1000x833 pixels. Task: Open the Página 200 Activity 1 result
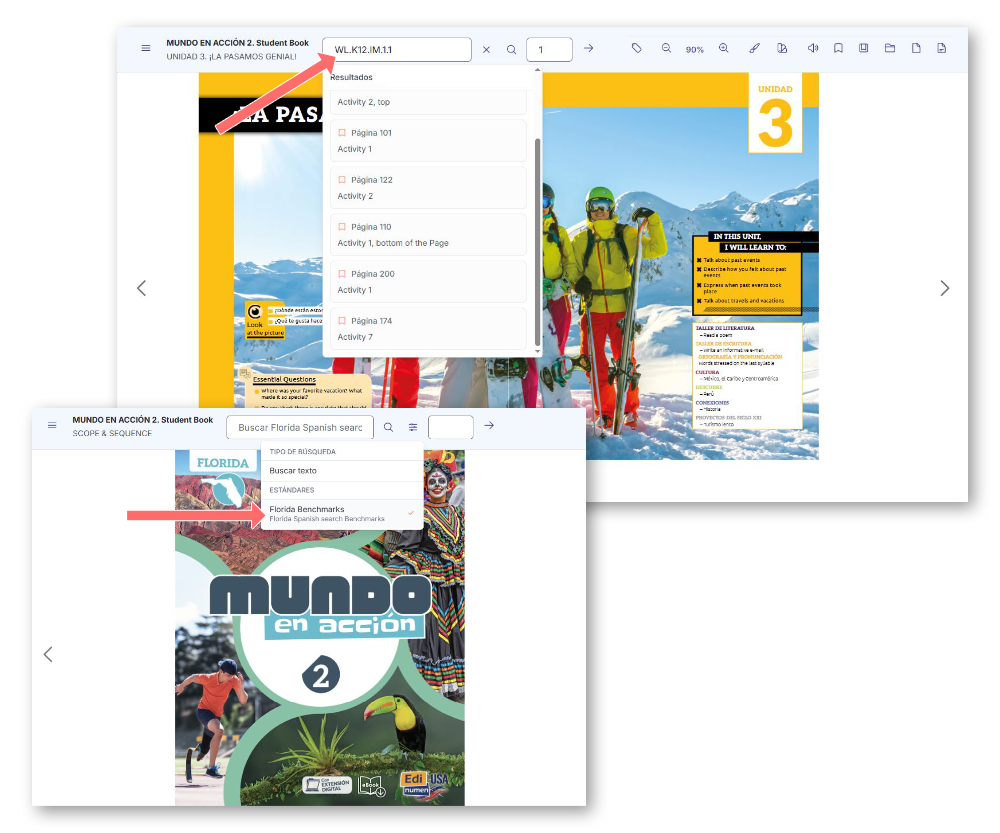coord(428,282)
